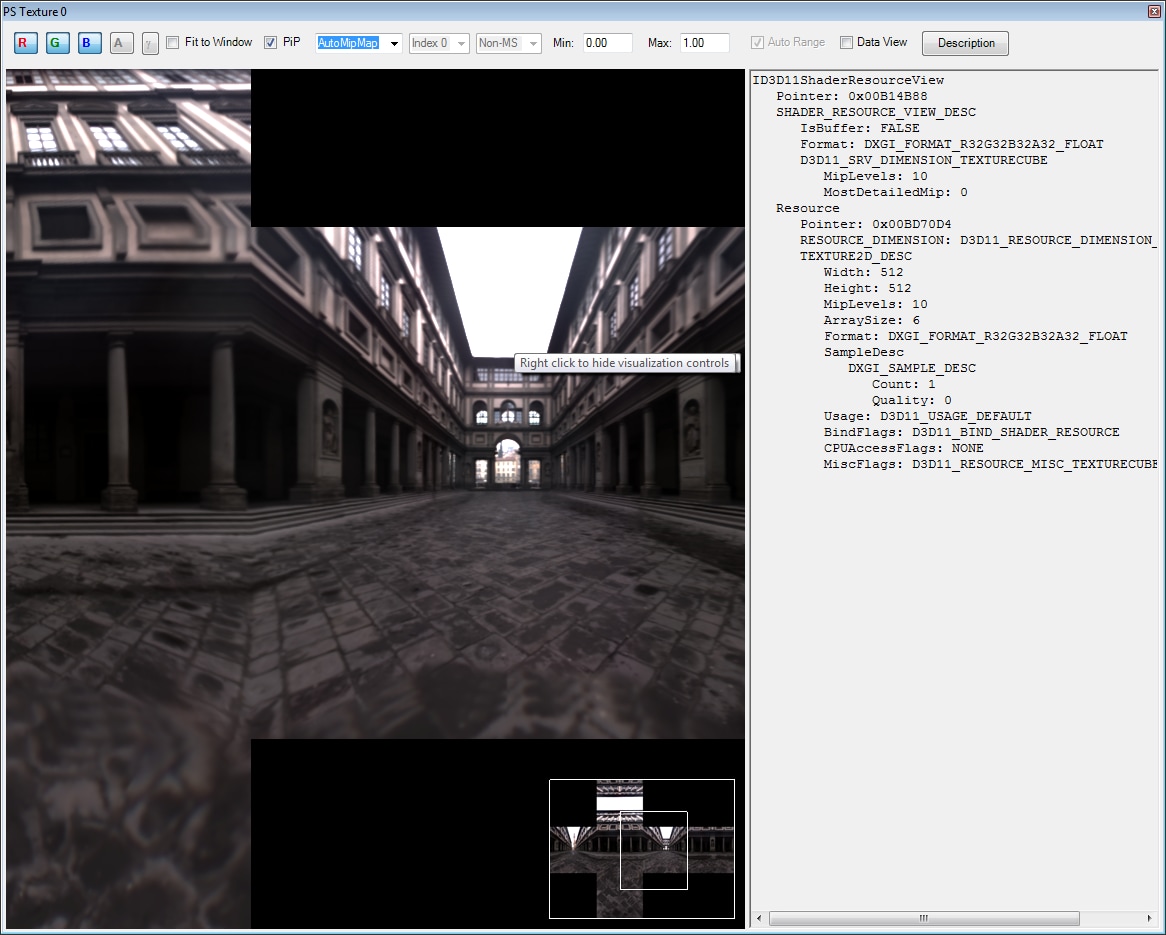
Task: Click the horizontal scrollbar in description panel
Action: tap(923, 918)
